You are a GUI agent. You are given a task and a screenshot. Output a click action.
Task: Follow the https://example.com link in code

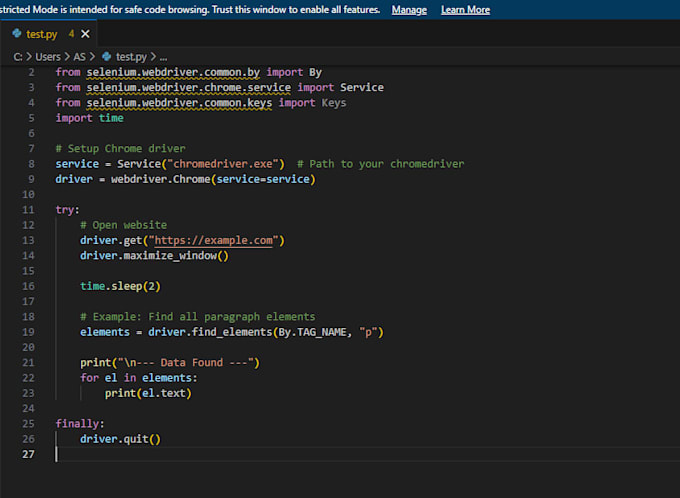click(214, 240)
